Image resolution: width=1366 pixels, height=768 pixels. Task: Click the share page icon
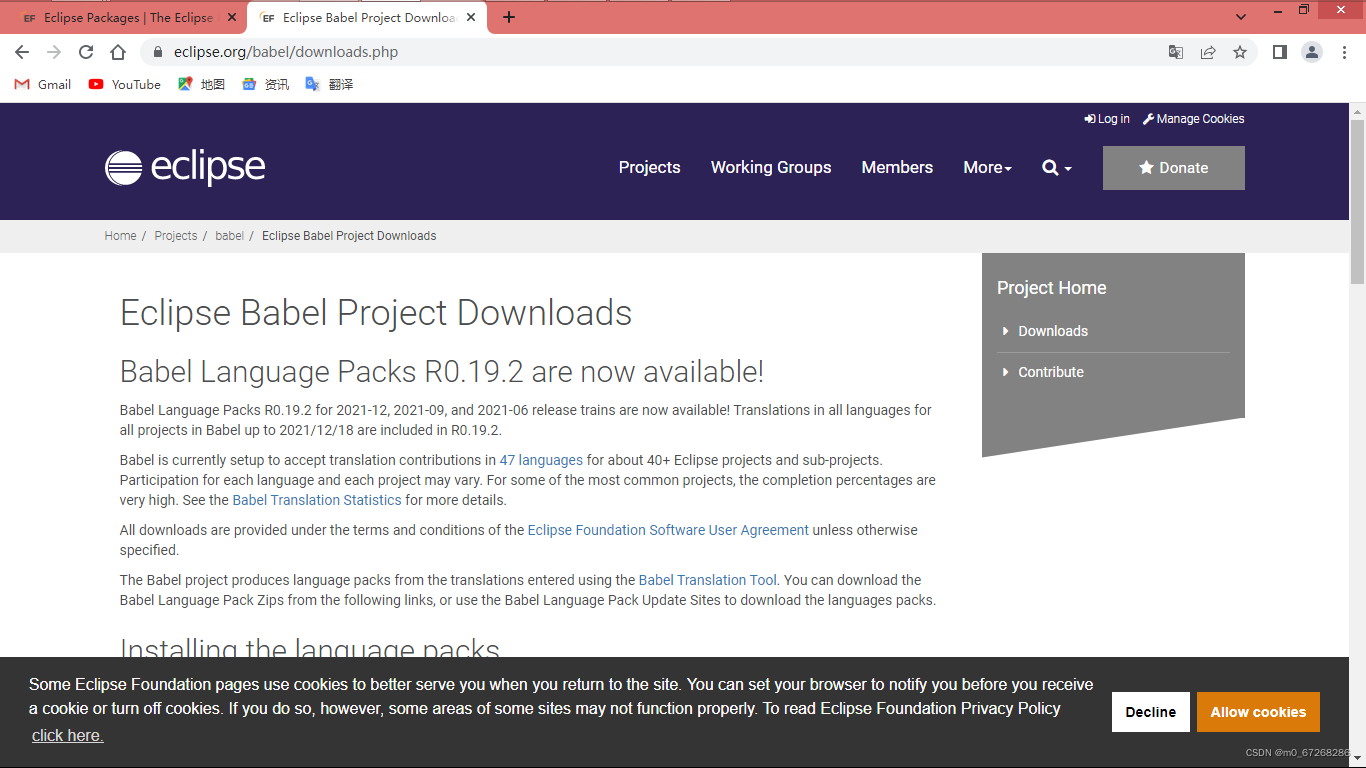click(x=1208, y=52)
